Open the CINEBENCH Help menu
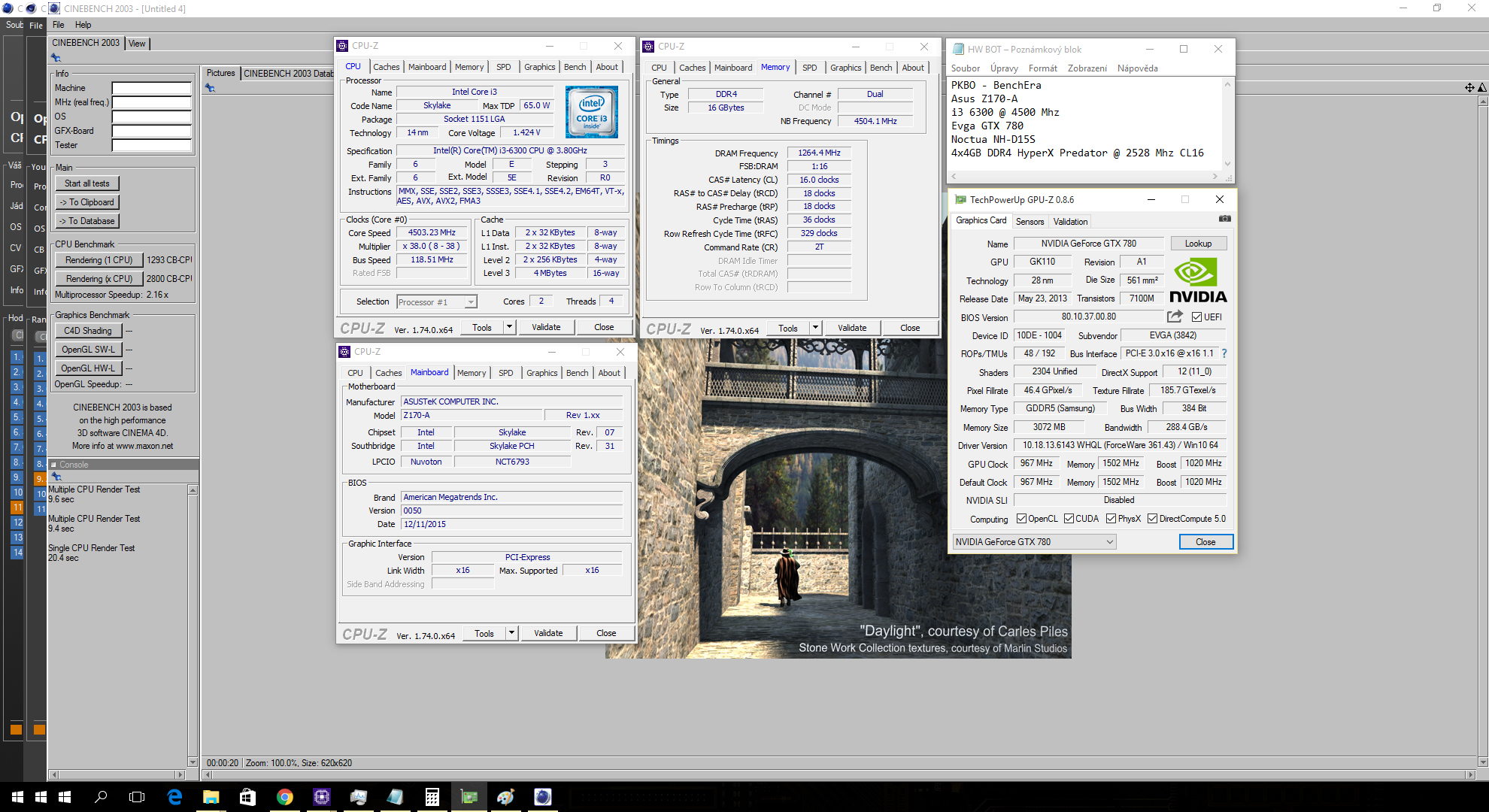The width and height of the screenshot is (1489, 812). (83, 25)
